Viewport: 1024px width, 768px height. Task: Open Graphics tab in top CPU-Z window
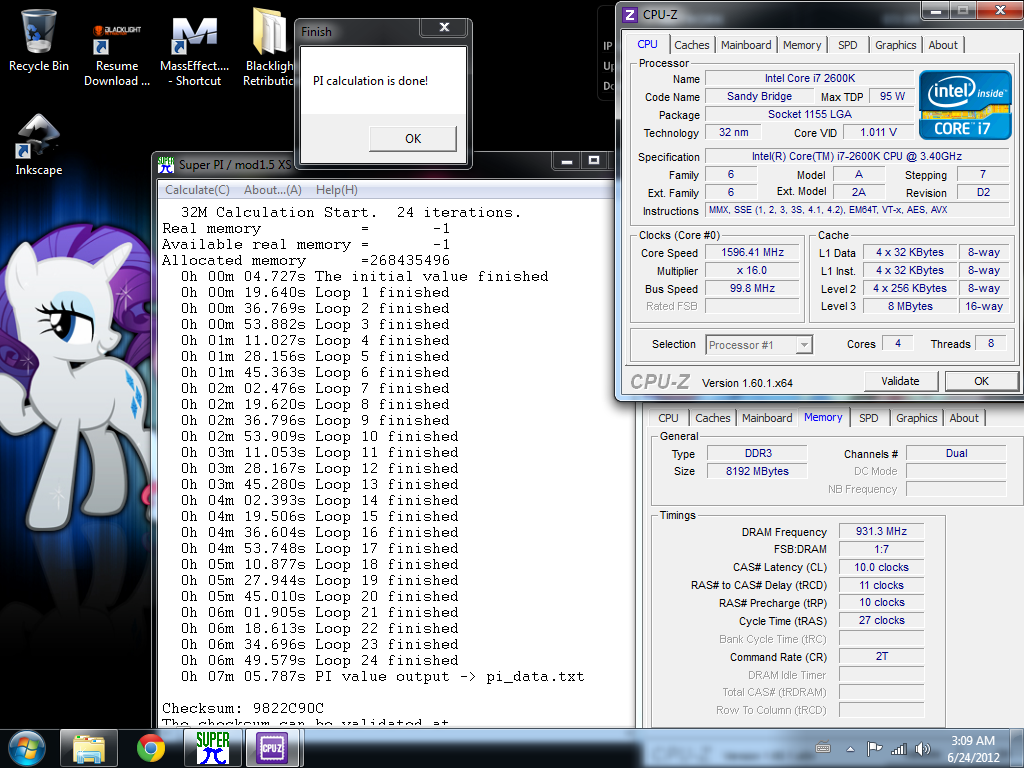(x=895, y=45)
